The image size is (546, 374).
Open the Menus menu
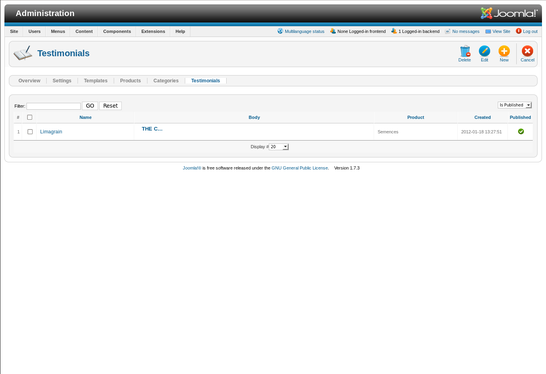(58, 31)
